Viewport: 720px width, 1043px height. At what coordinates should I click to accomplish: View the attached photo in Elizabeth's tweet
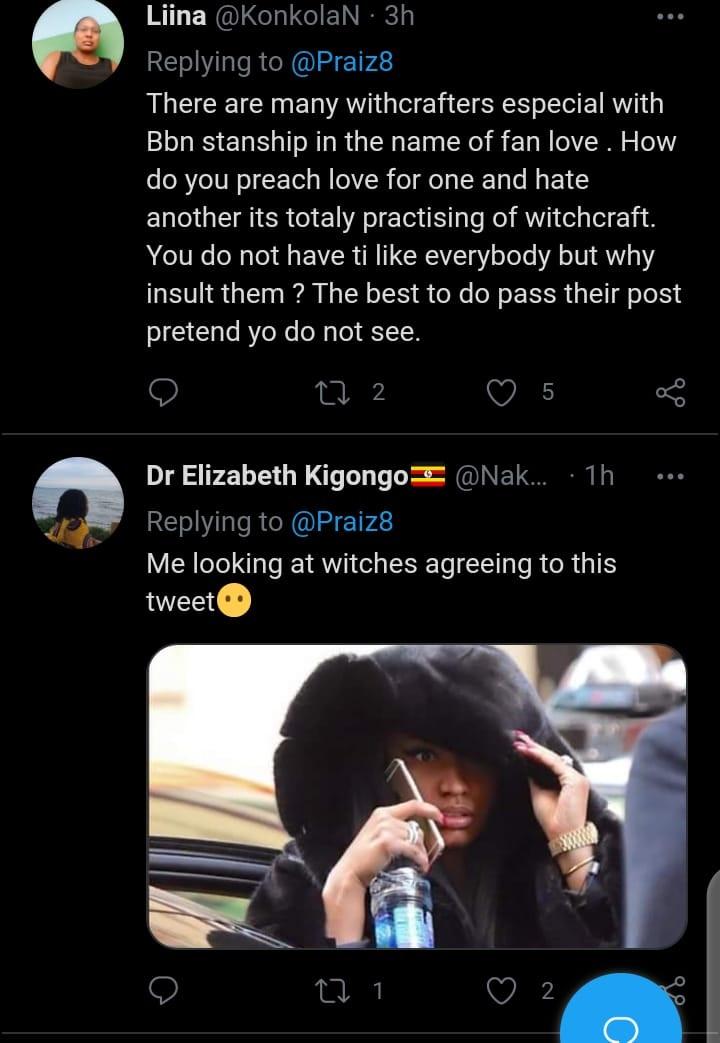417,796
